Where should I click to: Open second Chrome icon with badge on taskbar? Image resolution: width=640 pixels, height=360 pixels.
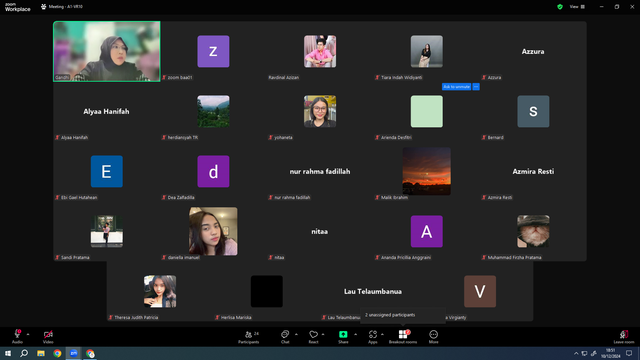pos(90,353)
